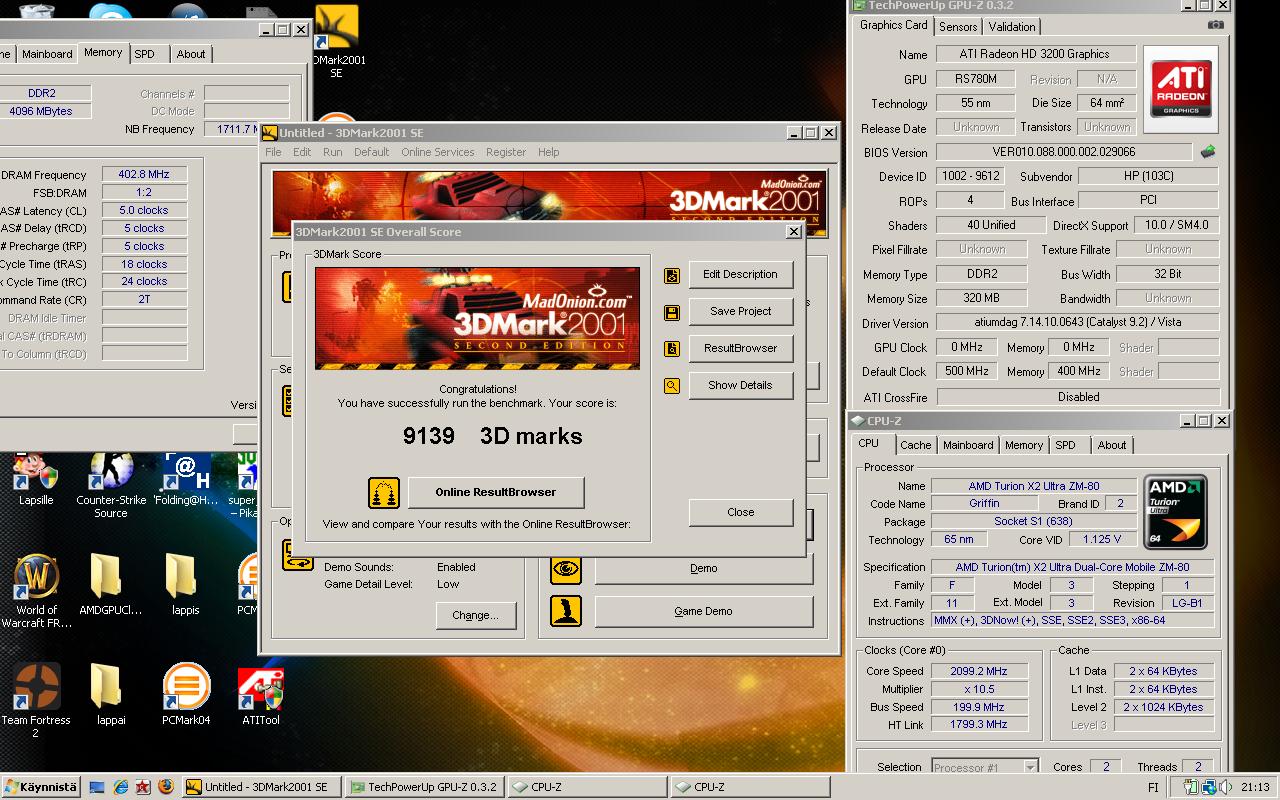The image size is (1280, 800).
Task: Click the 9139 3D marks score text
Action: click(492, 436)
